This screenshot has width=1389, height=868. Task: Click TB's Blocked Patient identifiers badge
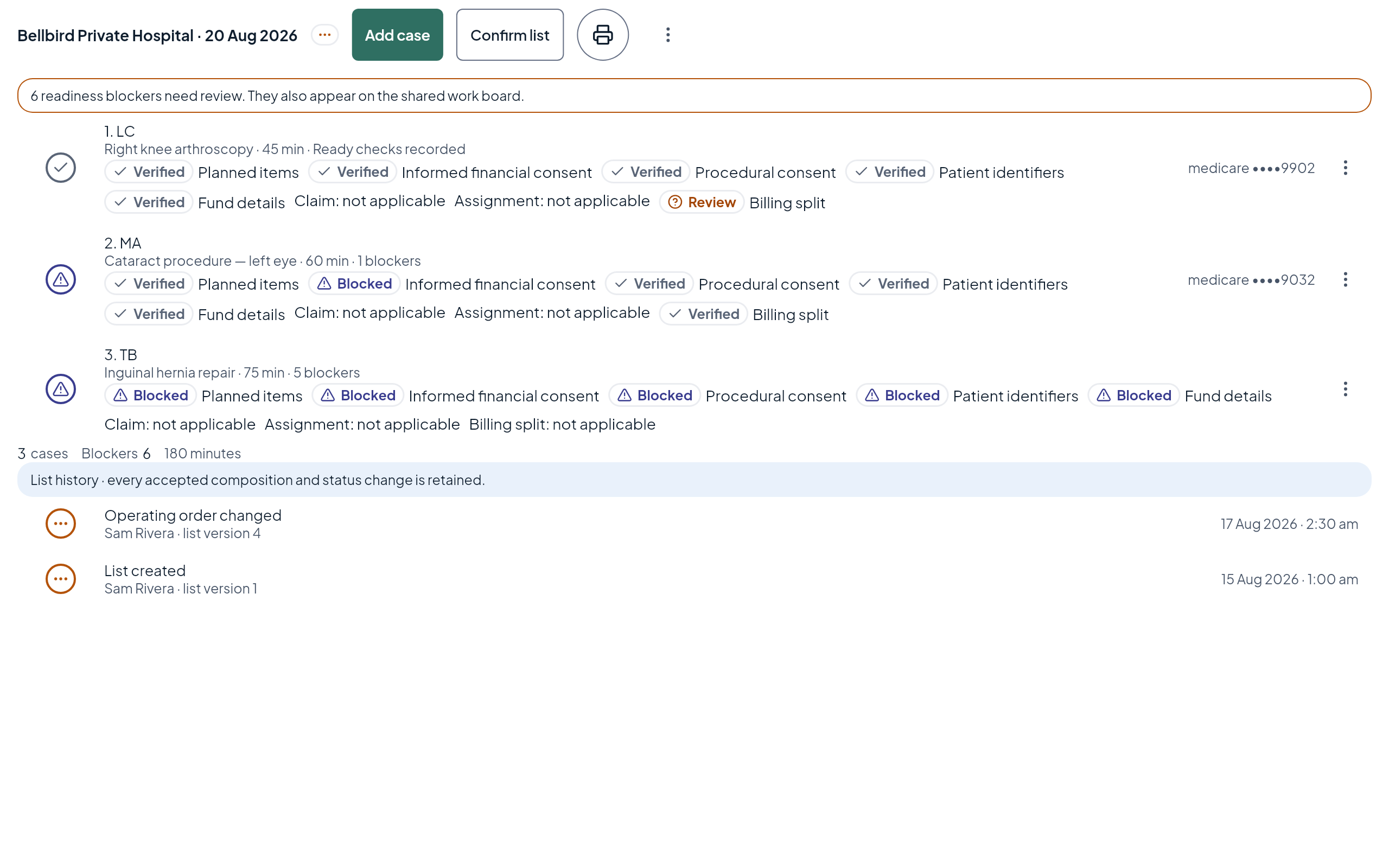pos(902,395)
